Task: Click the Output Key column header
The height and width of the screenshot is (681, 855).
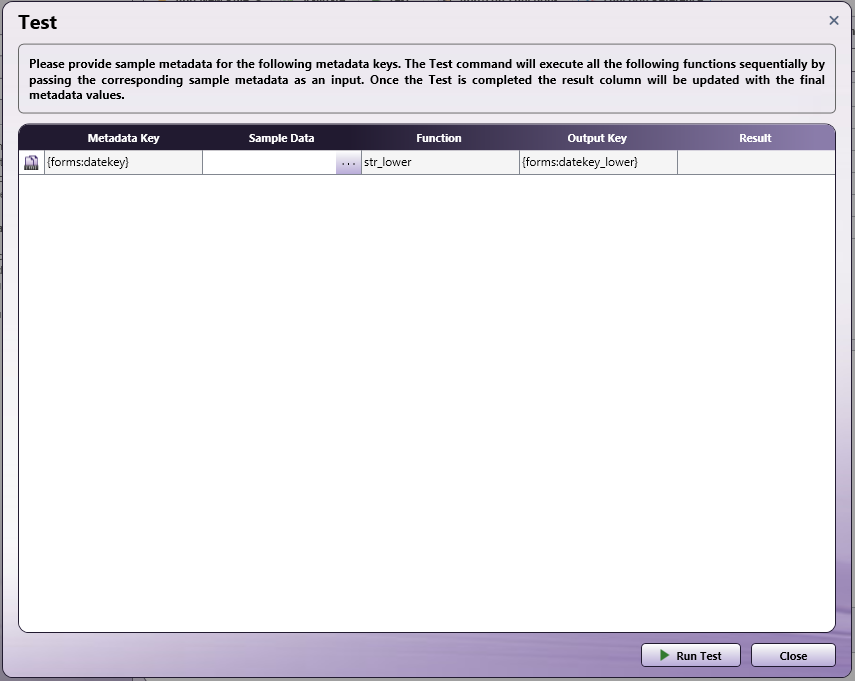Action: click(x=597, y=138)
